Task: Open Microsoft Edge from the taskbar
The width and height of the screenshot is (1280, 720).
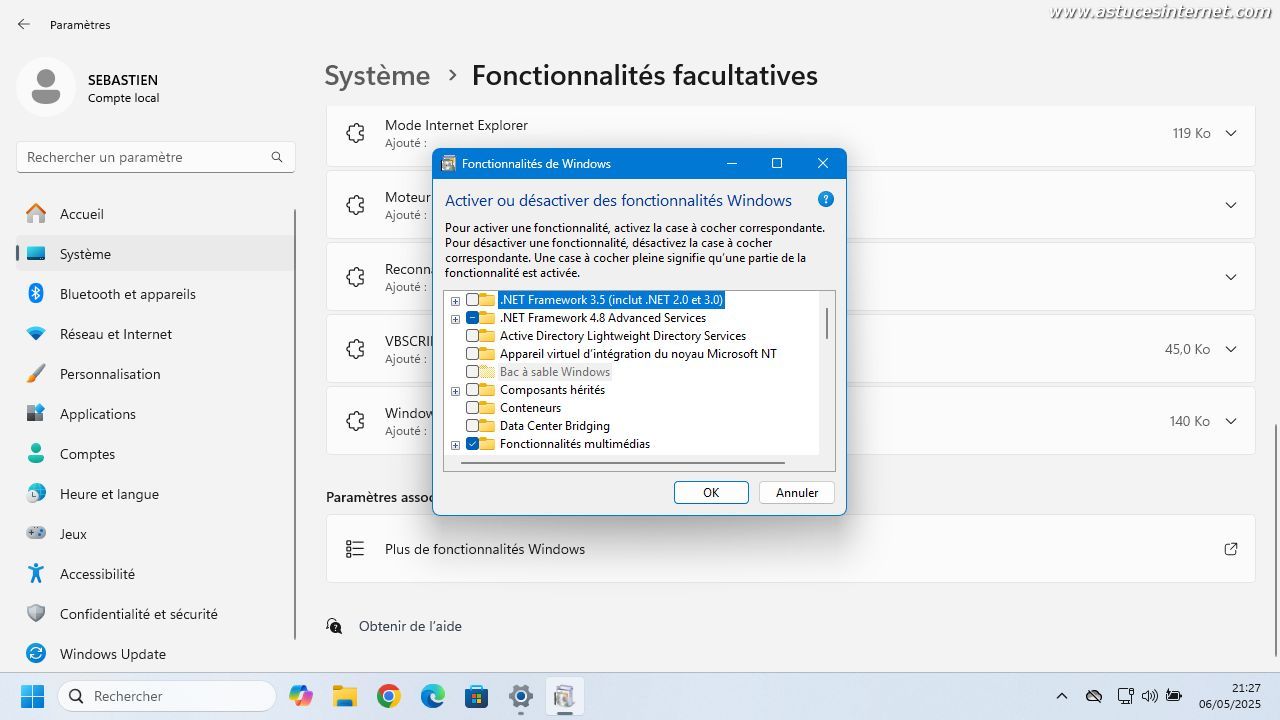Action: [x=433, y=696]
